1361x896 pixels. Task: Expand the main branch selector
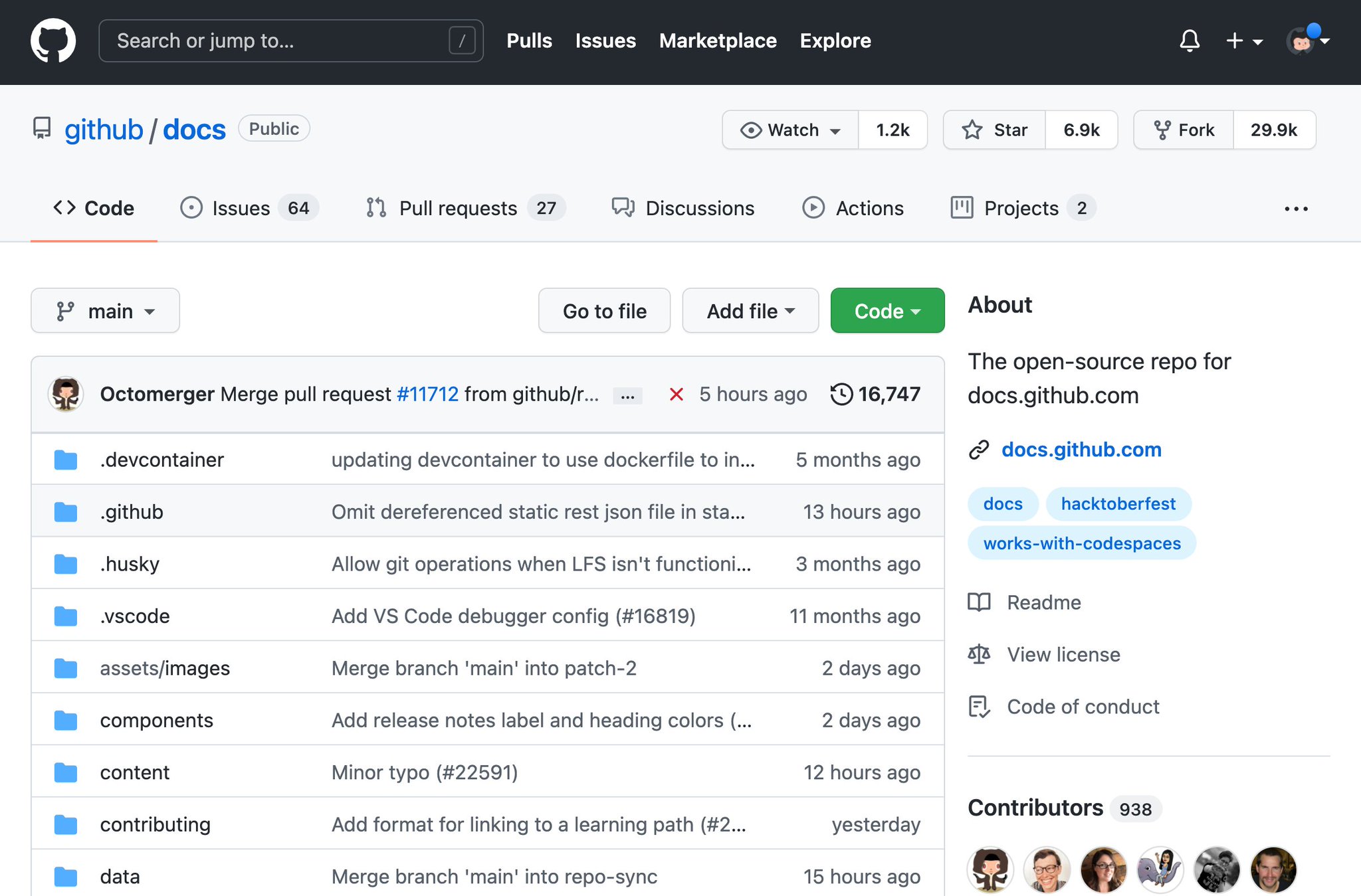tap(105, 310)
